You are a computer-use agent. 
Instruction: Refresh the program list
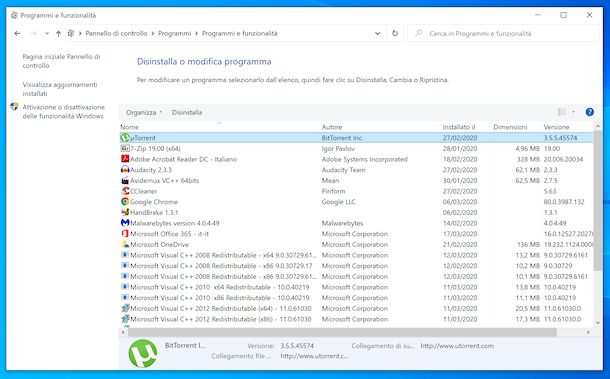click(395, 33)
